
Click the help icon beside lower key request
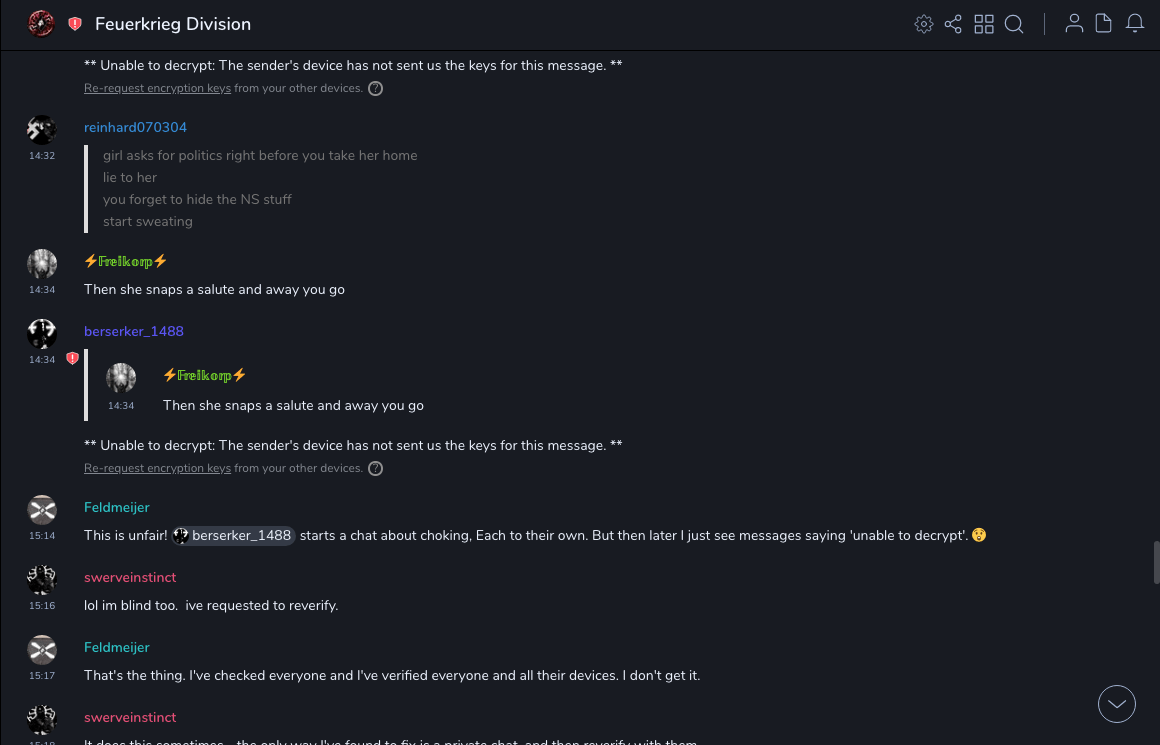(x=375, y=468)
